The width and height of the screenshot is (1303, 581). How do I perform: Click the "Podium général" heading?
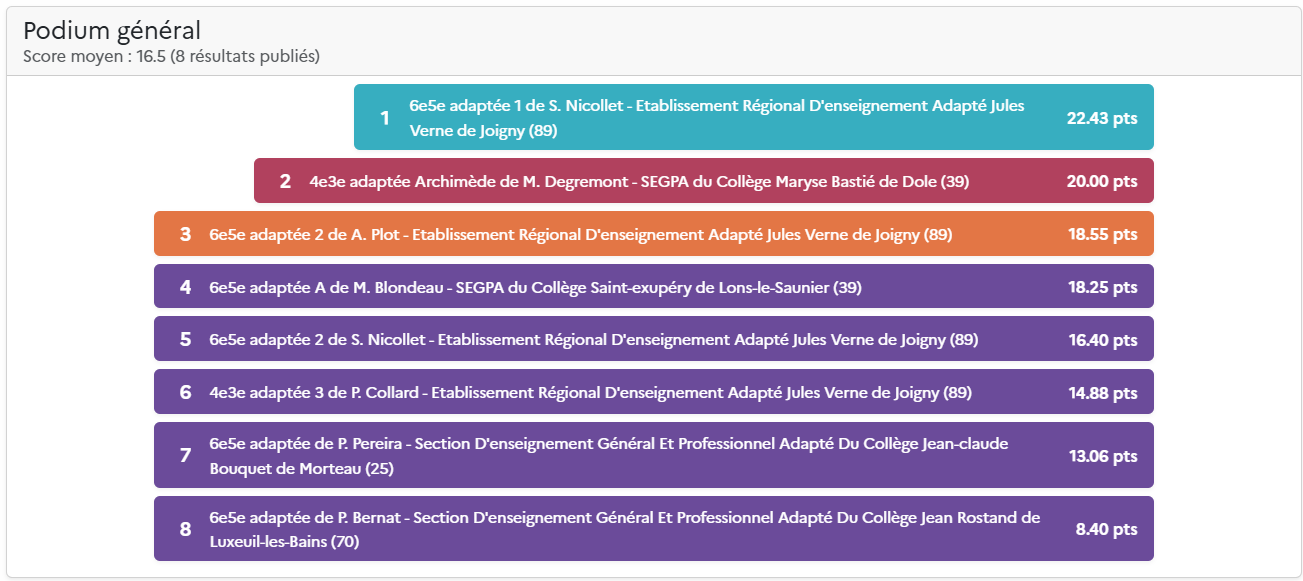[x=112, y=31]
